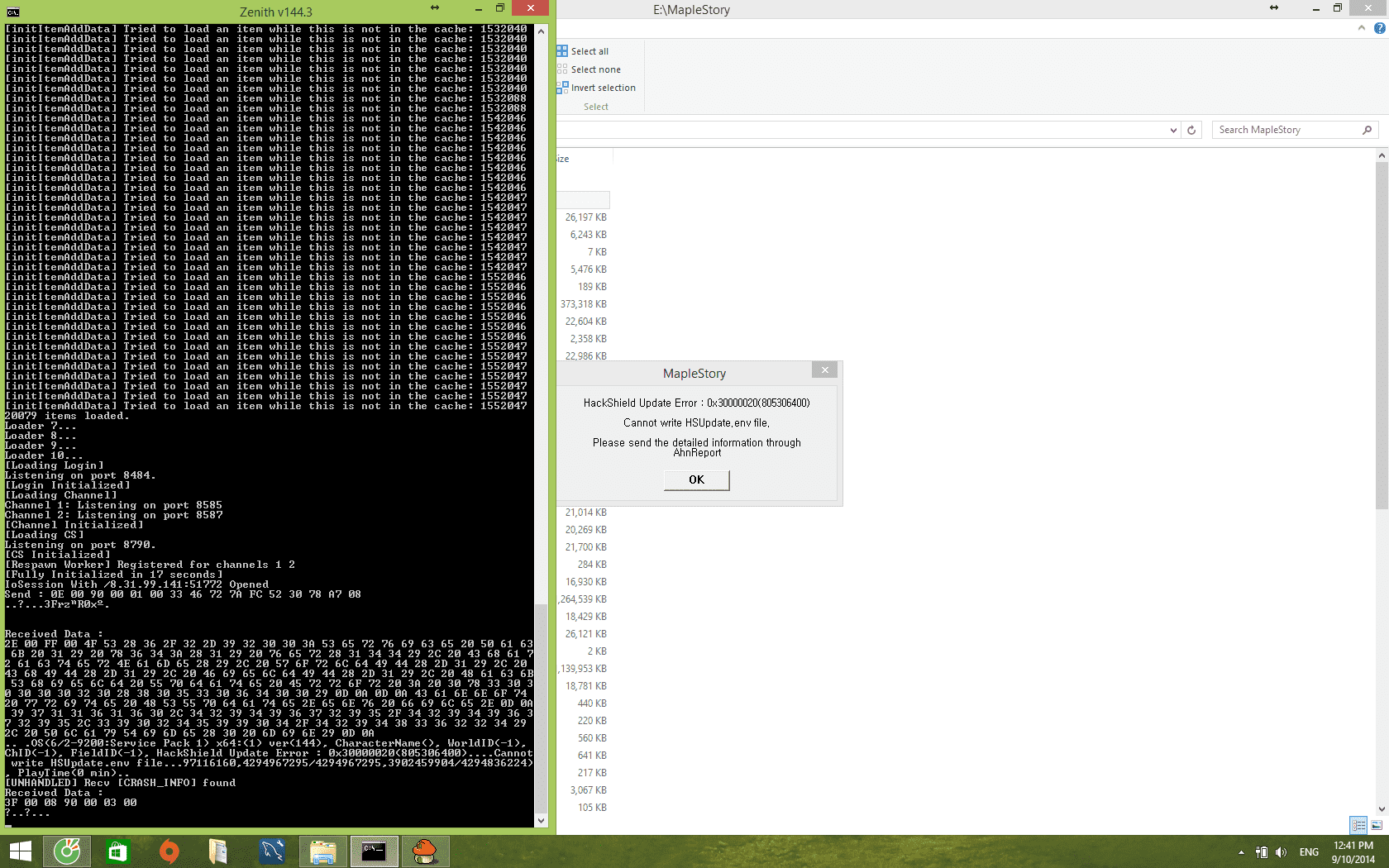Click the 105 KB size entry

593,808
